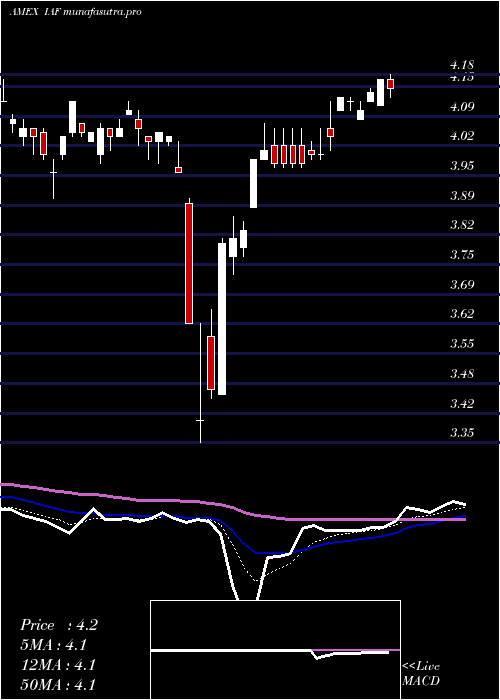Viewport: 500px width, 700px height.
Task: Click the last red candle near 4.15
Action: pos(391,84)
